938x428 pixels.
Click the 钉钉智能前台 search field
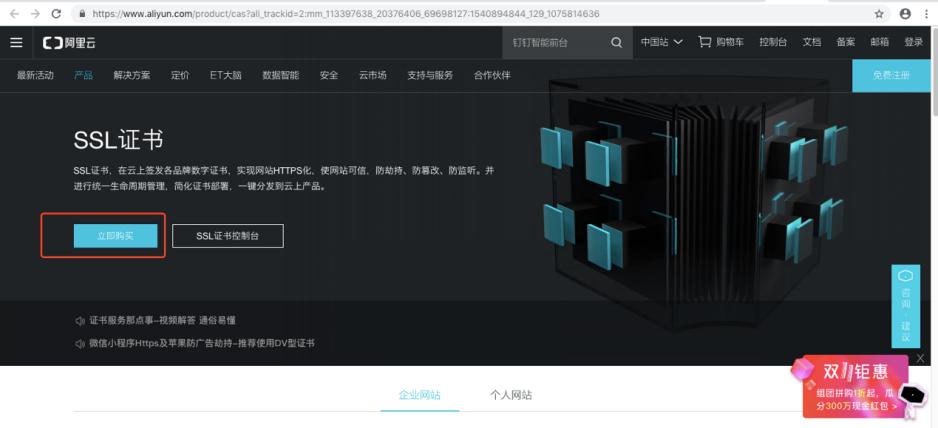tap(555, 42)
